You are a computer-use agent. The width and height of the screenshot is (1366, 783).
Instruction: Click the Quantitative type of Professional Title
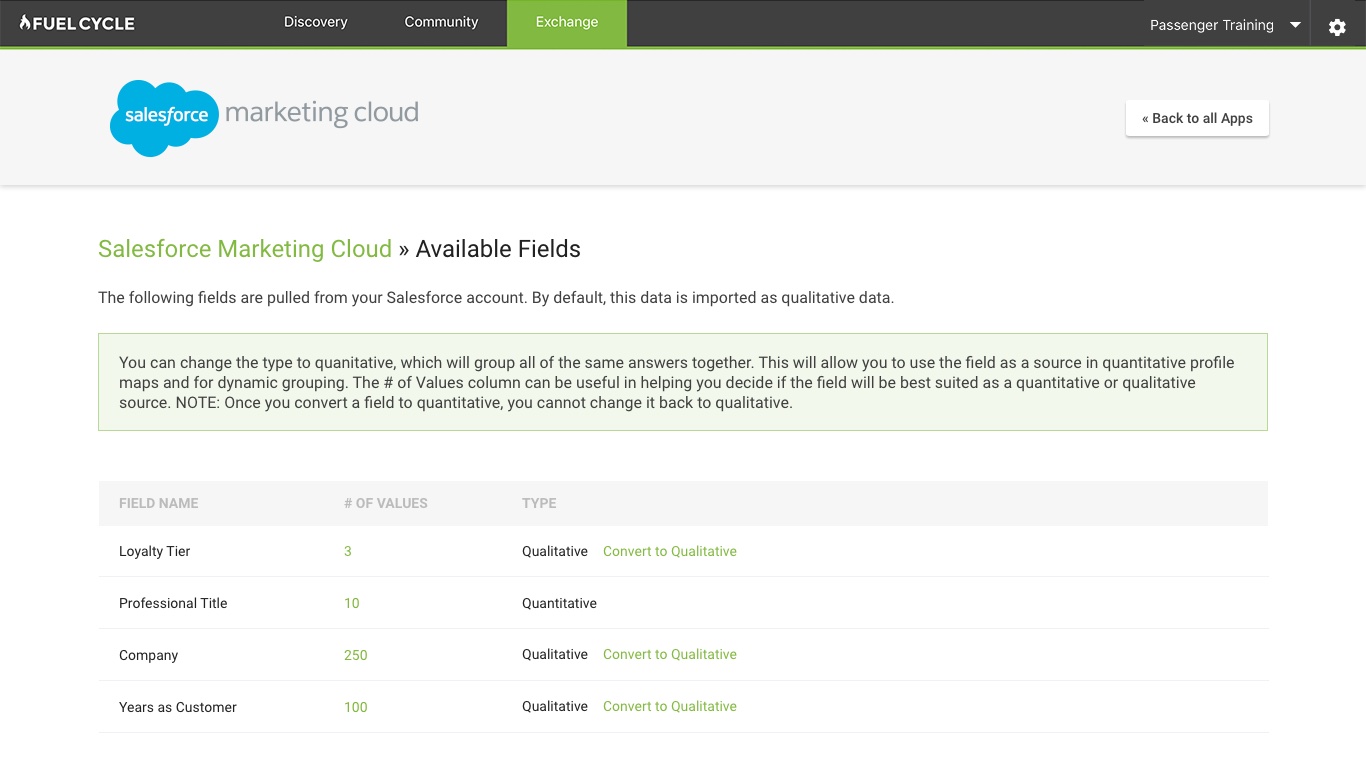click(559, 603)
